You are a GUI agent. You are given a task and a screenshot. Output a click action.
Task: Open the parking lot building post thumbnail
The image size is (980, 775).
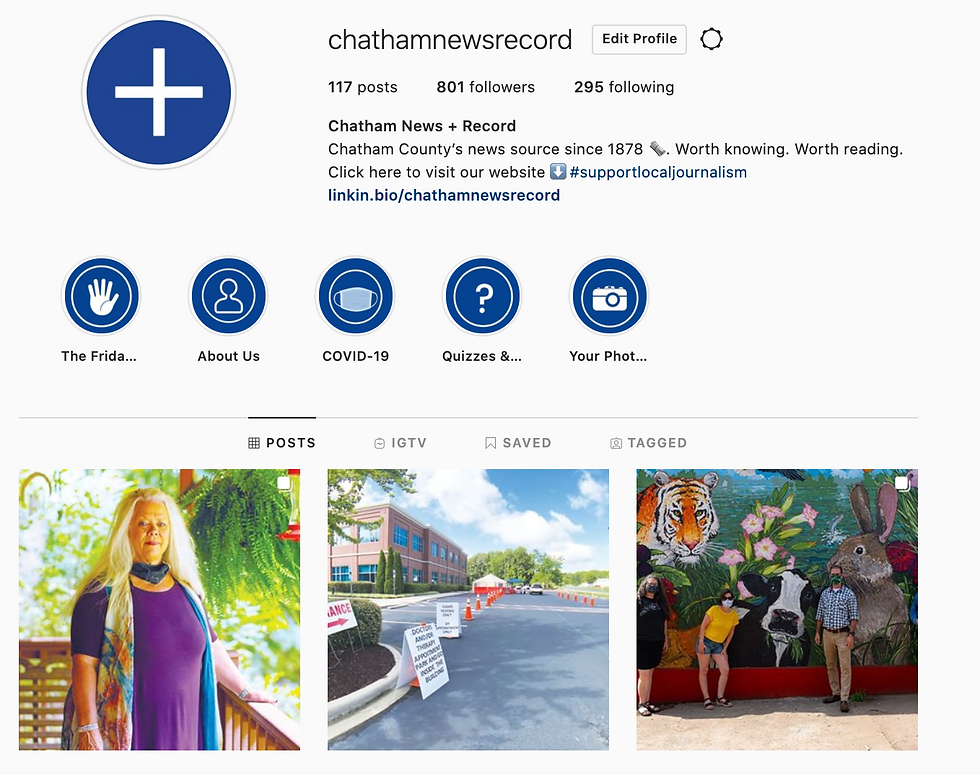pyautogui.click(x=468, y=609)
